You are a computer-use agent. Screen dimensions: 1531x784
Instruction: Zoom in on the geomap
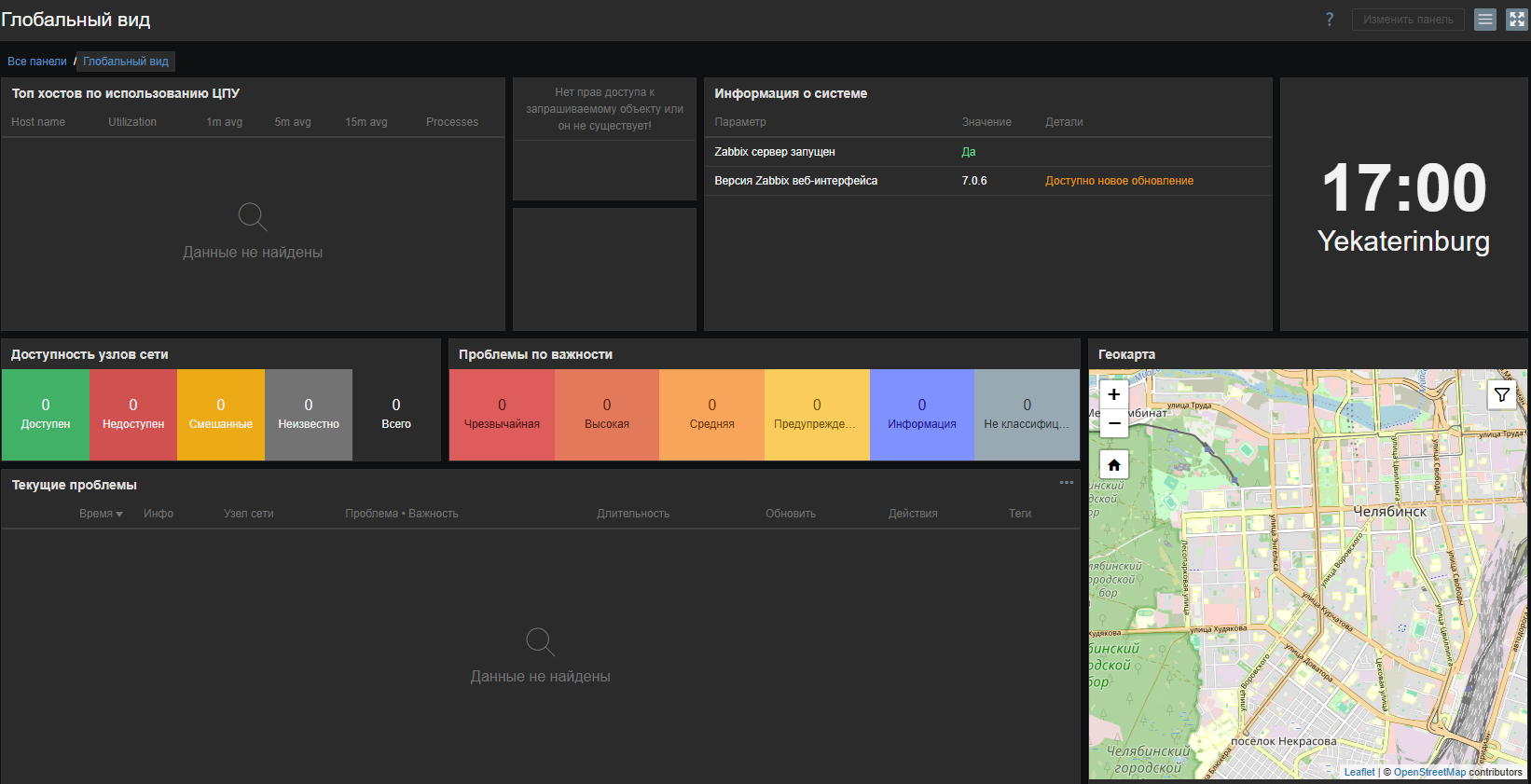pyautogui.click(x=1114, y=394)
